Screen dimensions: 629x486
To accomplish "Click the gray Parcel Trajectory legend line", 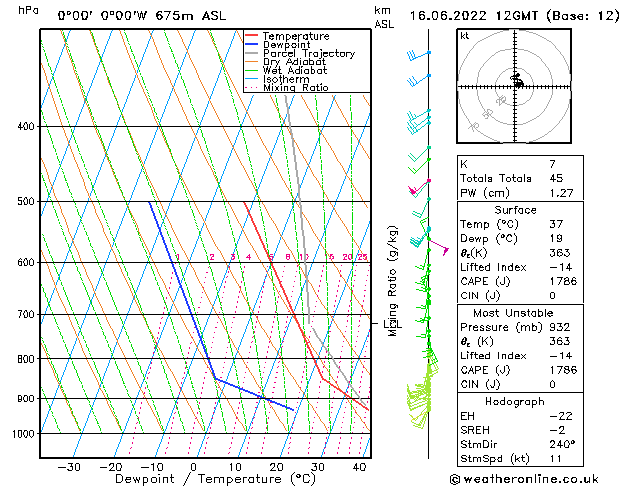I will click(251, 53).
